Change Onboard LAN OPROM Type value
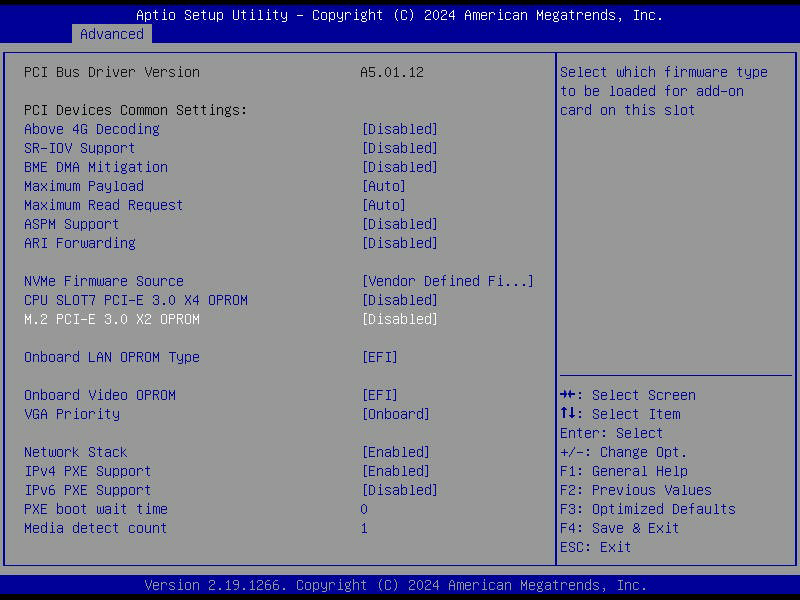This screenshot has width=800, height=600. point(379,357)
